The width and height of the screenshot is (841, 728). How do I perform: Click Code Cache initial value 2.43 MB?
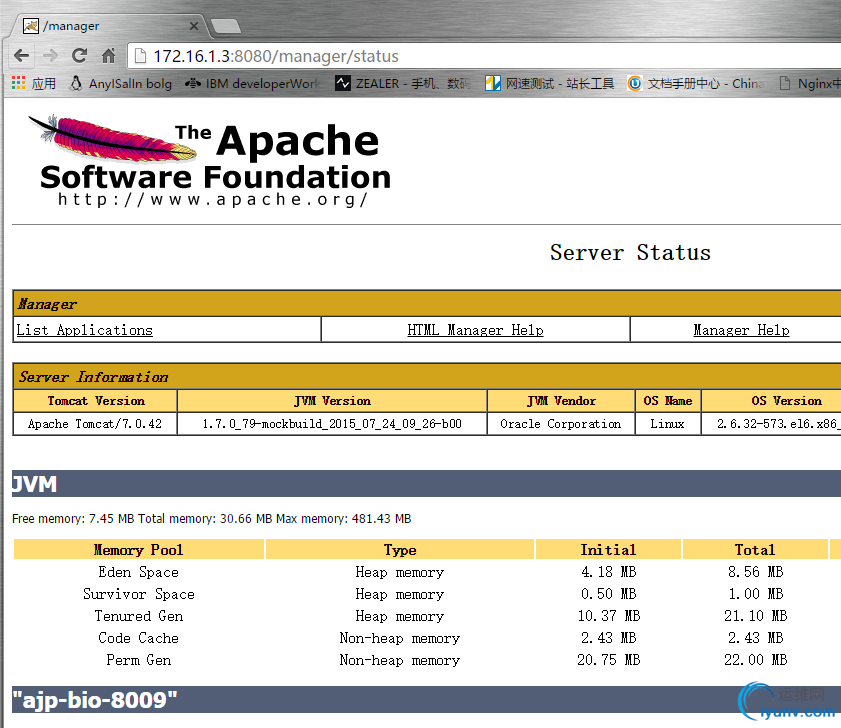608,638
